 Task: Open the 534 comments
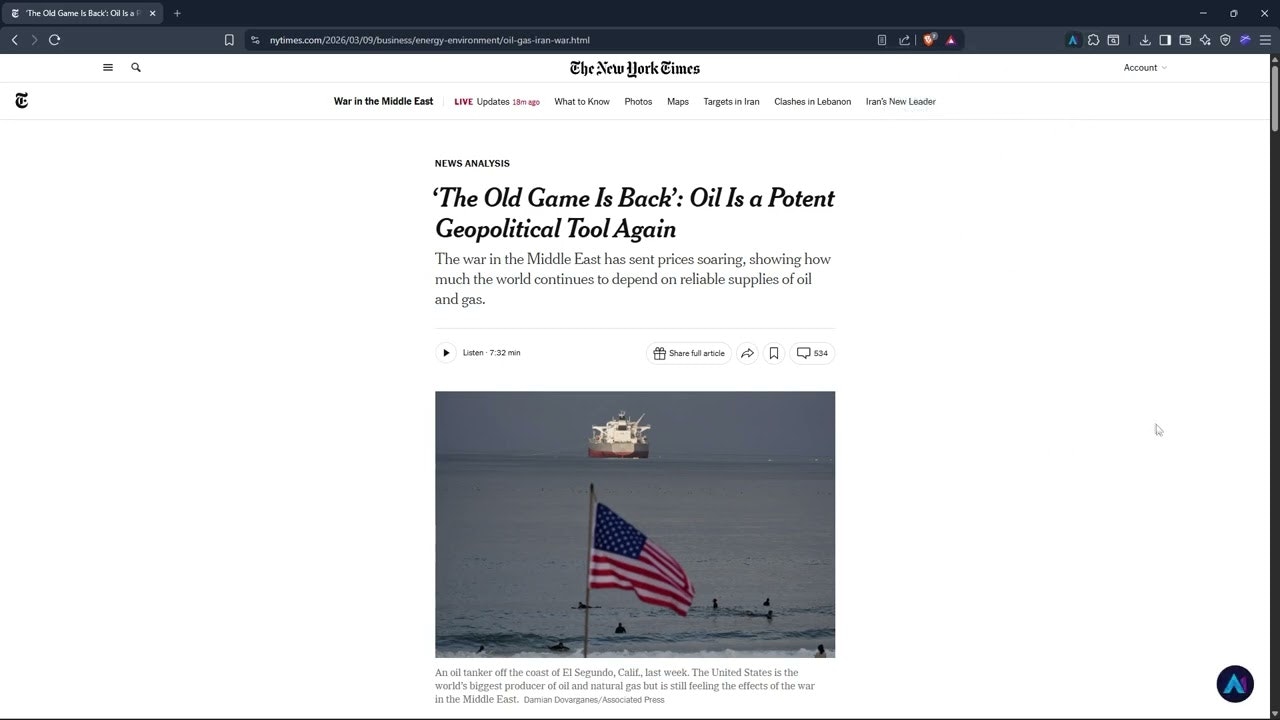(812, 353)
